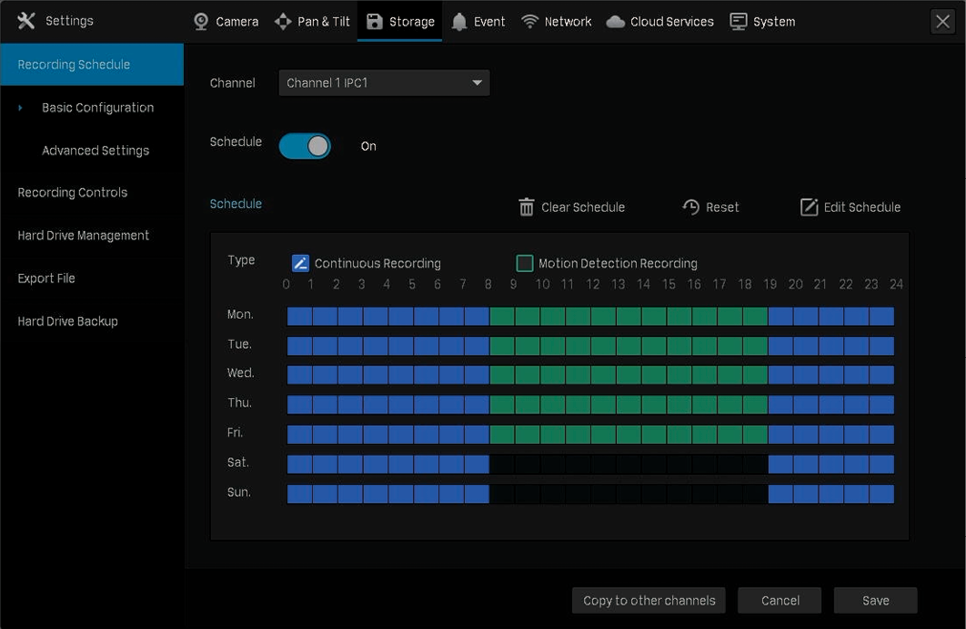Click the hour 12 label in timeline

click(593, 284)
